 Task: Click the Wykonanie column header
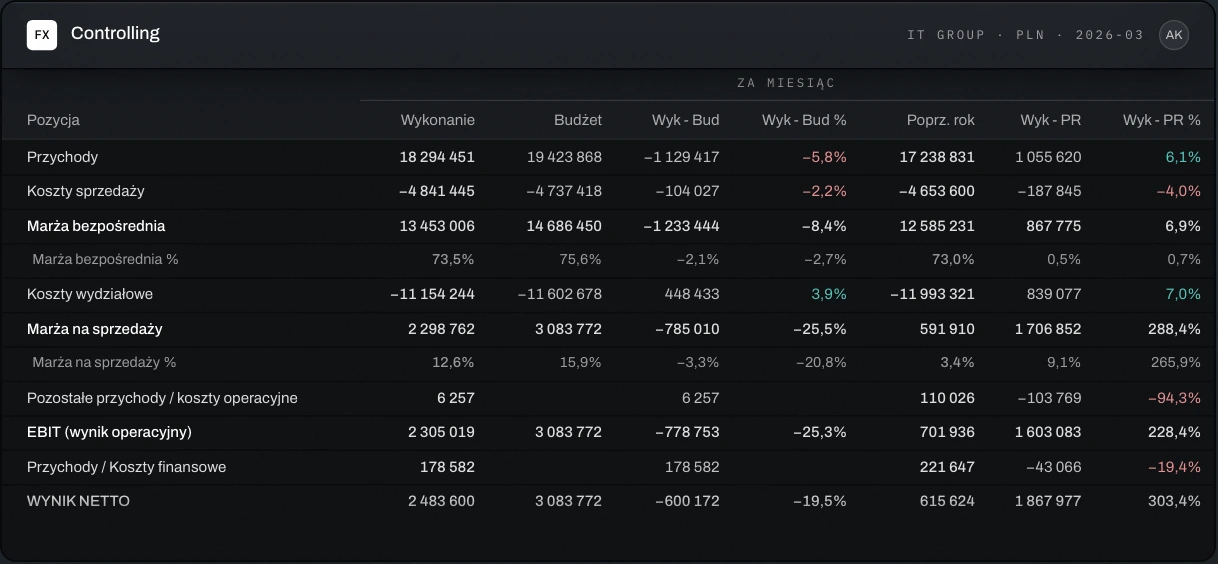tap(438, 120)
